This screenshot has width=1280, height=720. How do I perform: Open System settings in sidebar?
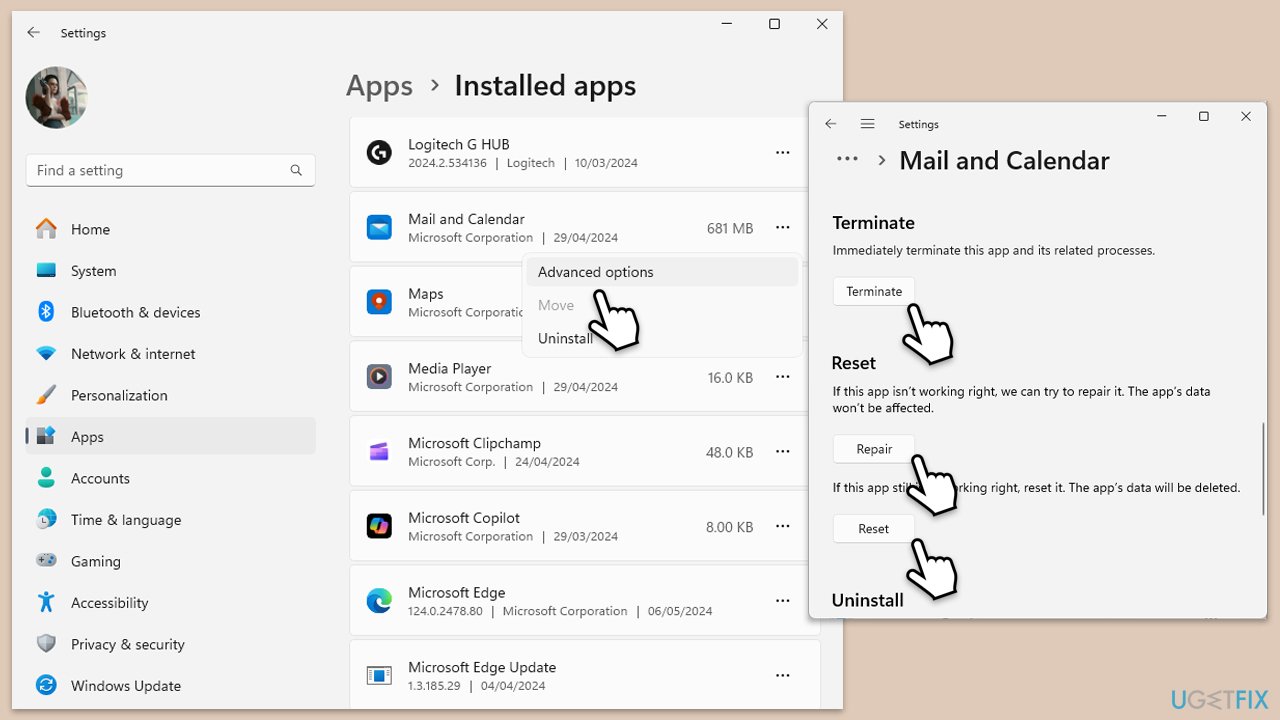(171, 271)
